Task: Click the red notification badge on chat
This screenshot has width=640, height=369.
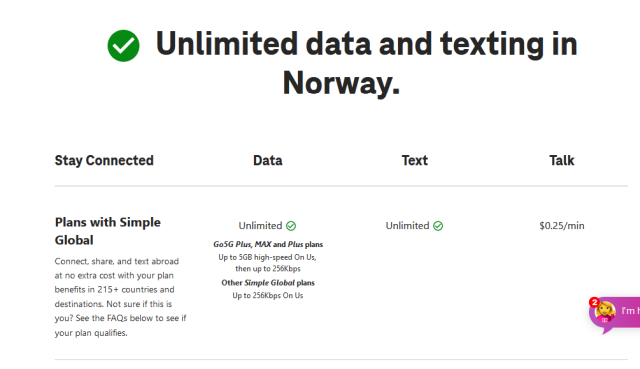Action: (594, 302)
